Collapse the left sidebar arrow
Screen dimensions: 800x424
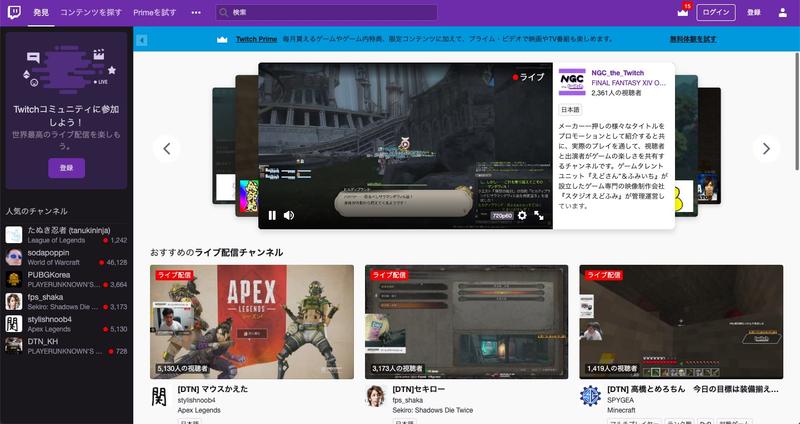(x=142, y=40)
